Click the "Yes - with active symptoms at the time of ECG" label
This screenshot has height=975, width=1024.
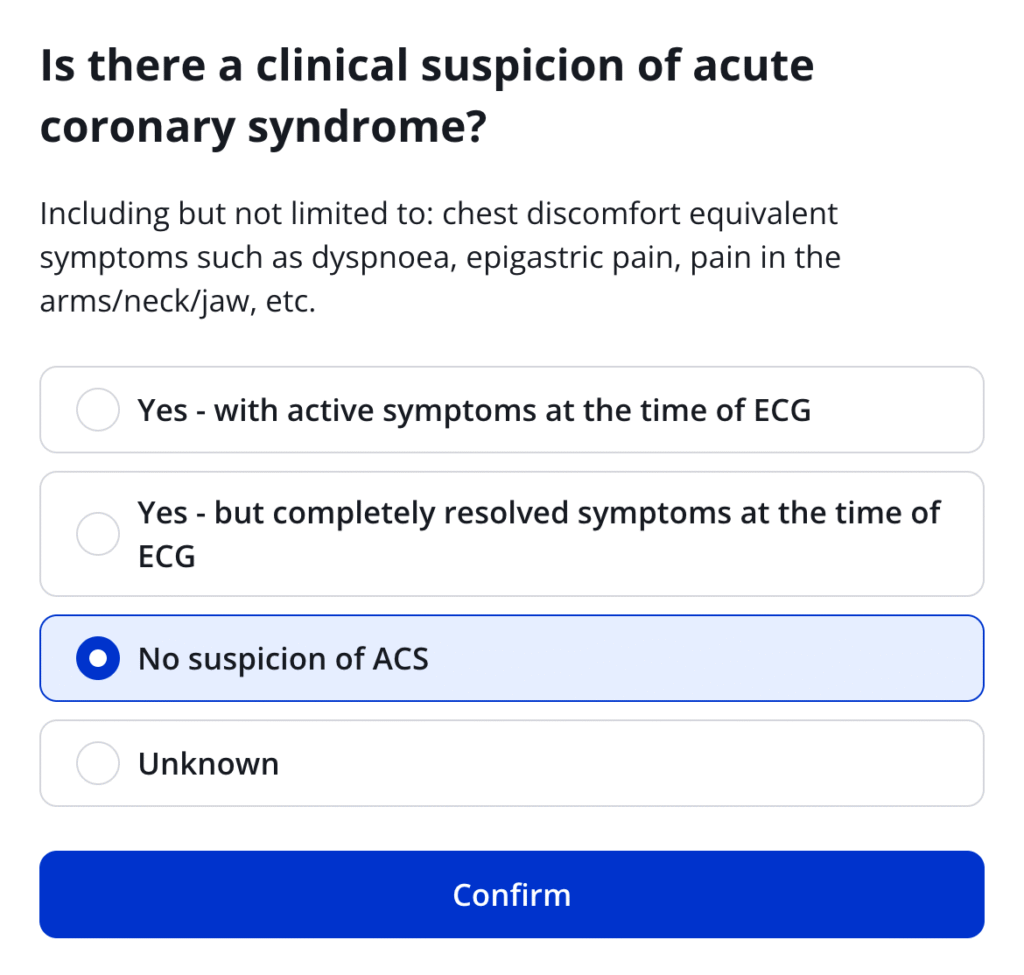pos(474,410)
